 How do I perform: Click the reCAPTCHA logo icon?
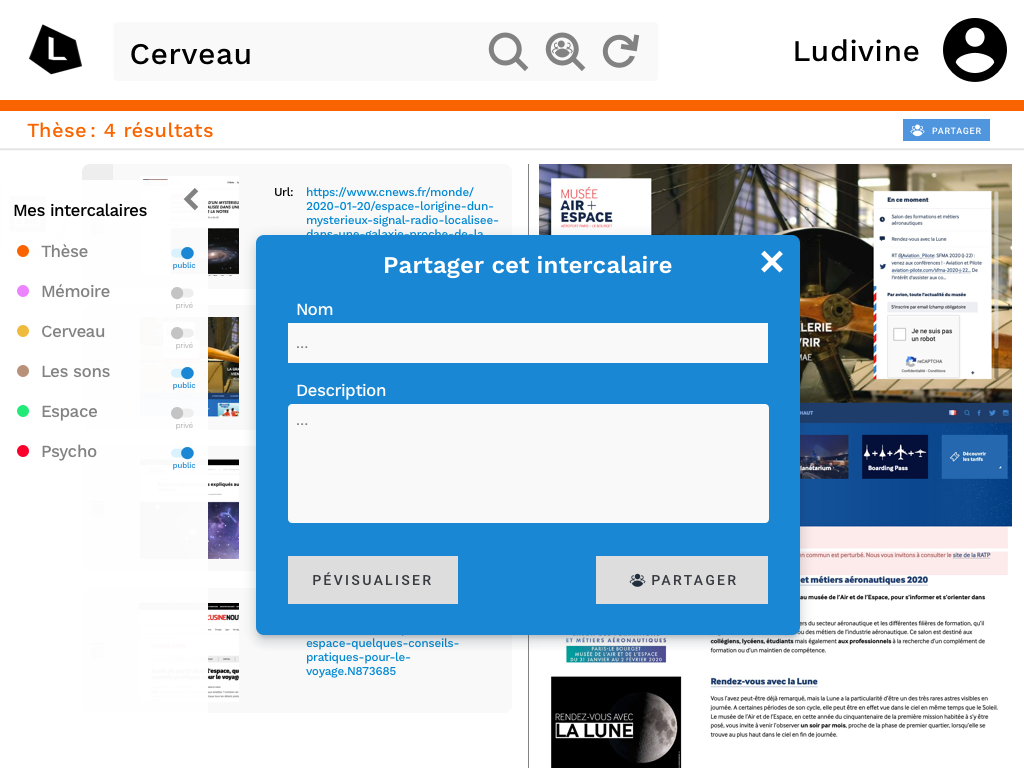pyautogui.click(x=910, y=360)
